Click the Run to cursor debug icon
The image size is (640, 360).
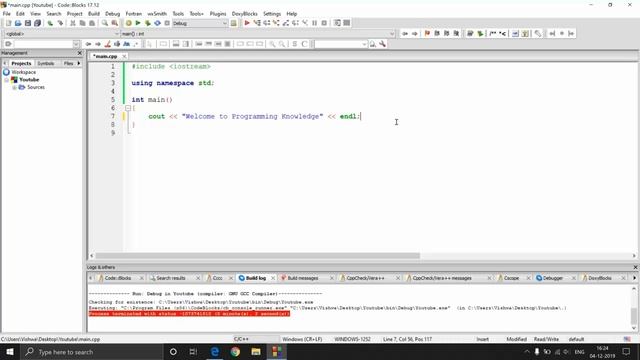(257, 23)
